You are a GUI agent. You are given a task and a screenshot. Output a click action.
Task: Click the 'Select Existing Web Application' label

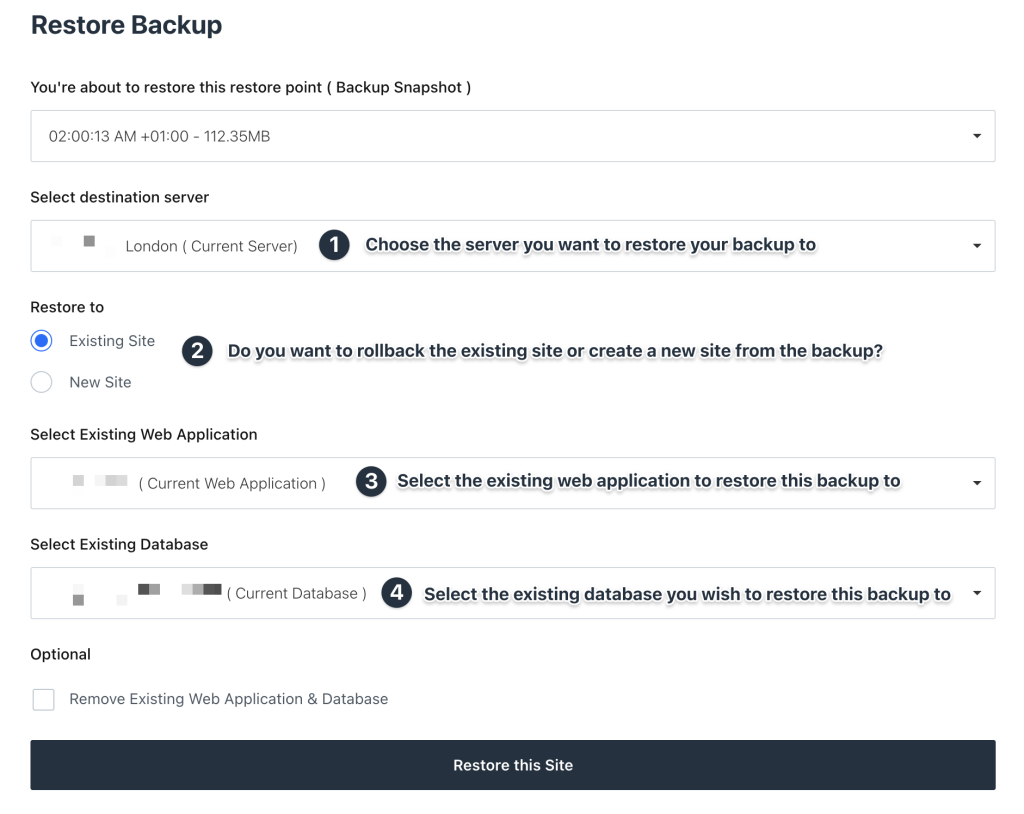144,434
